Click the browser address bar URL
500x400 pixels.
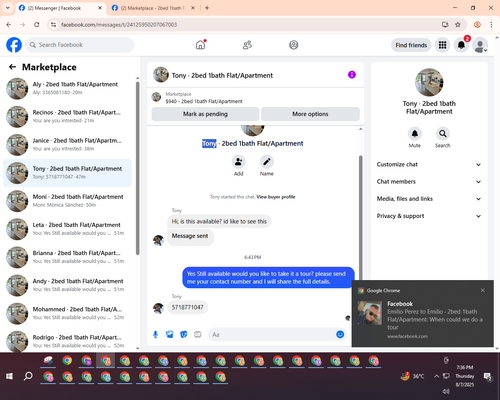pyautogui.click(x=119, y=25)
